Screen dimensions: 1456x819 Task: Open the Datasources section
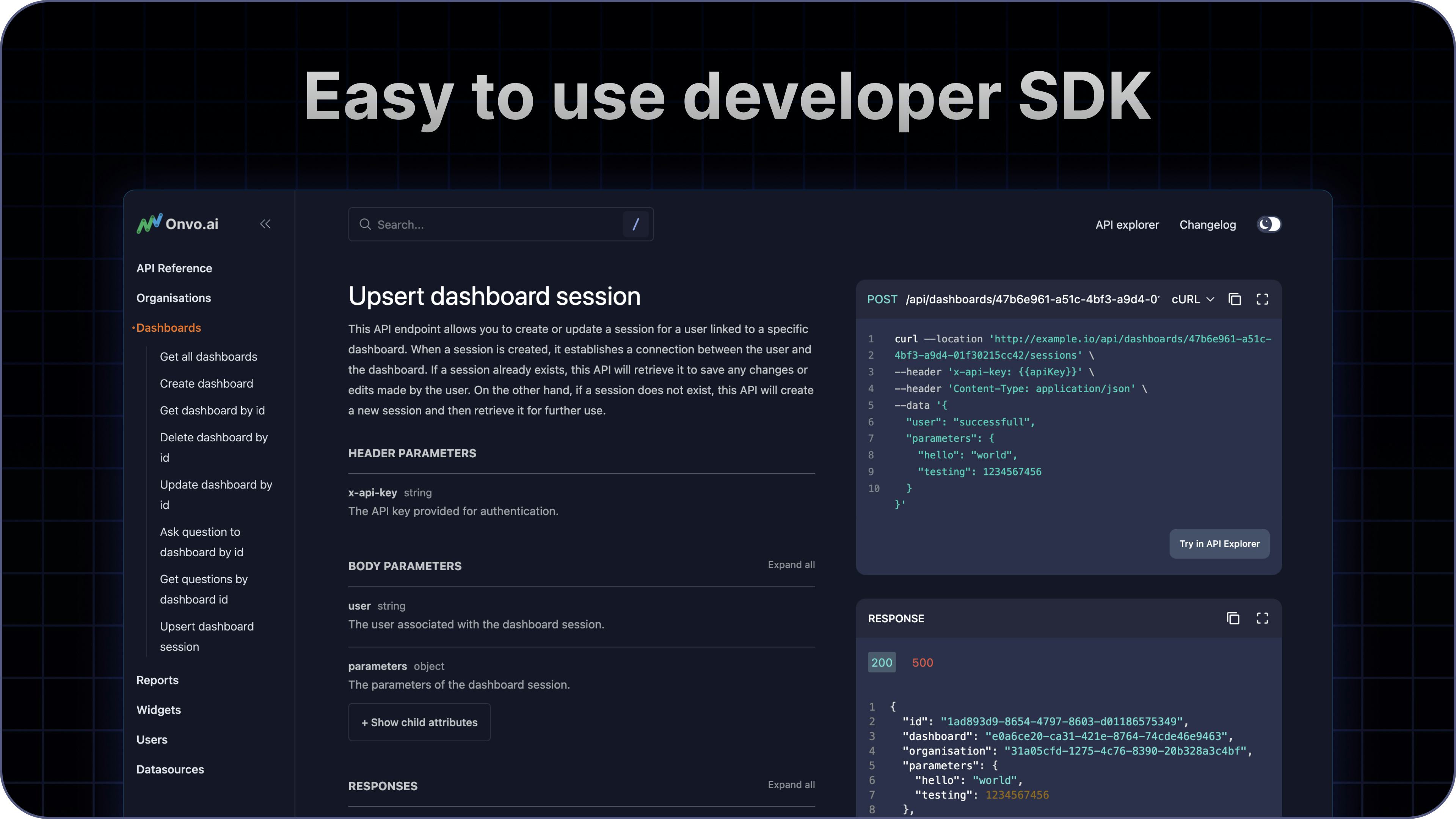pos(169,769)
